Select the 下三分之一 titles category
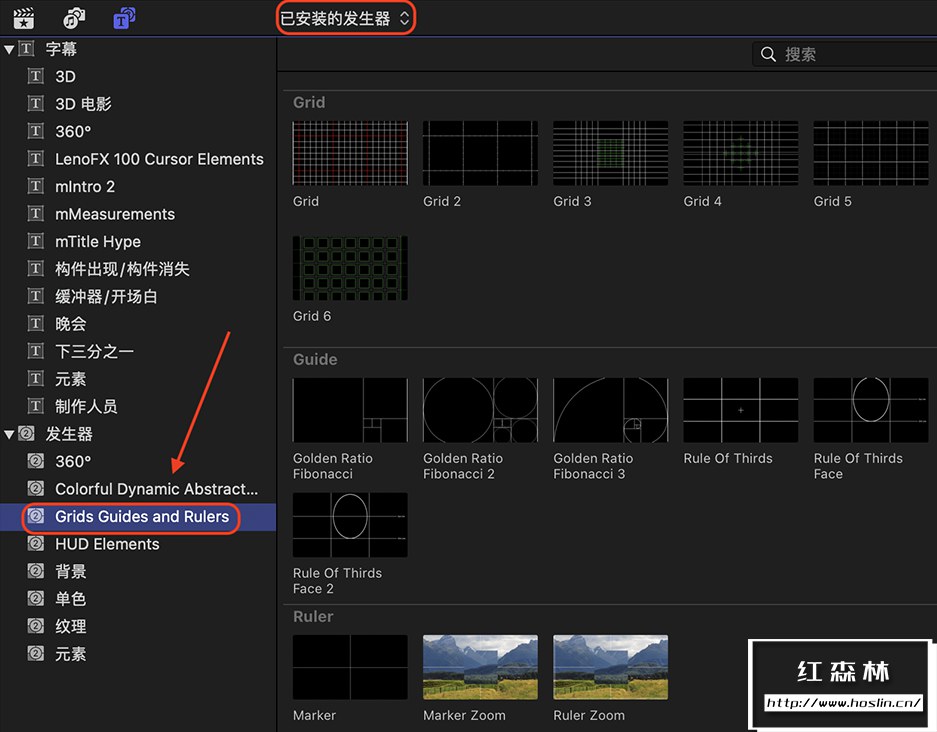Screen dimensions: 937x732 pos(94,351)
